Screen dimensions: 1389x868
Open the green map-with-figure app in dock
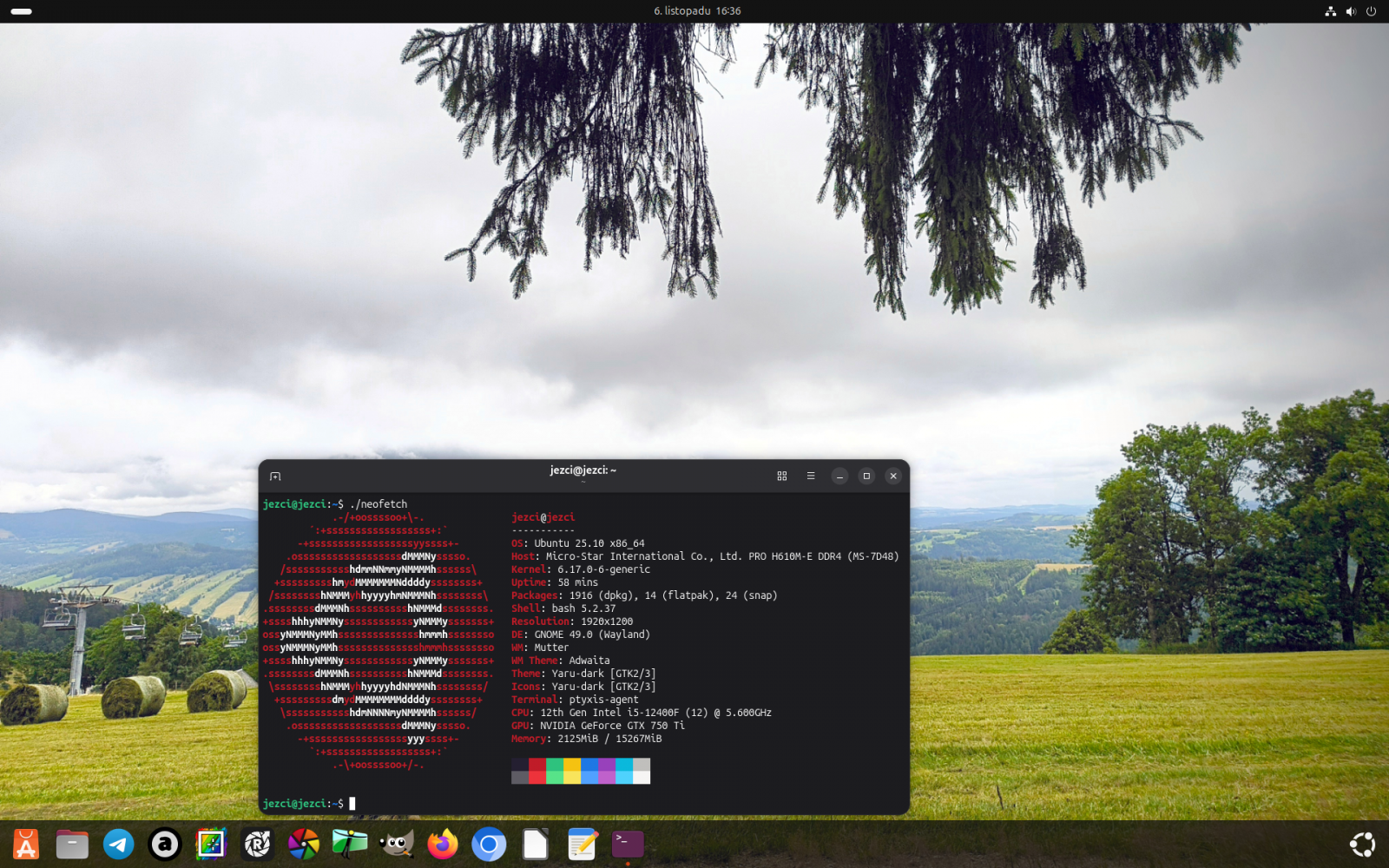tap(350, 844)
